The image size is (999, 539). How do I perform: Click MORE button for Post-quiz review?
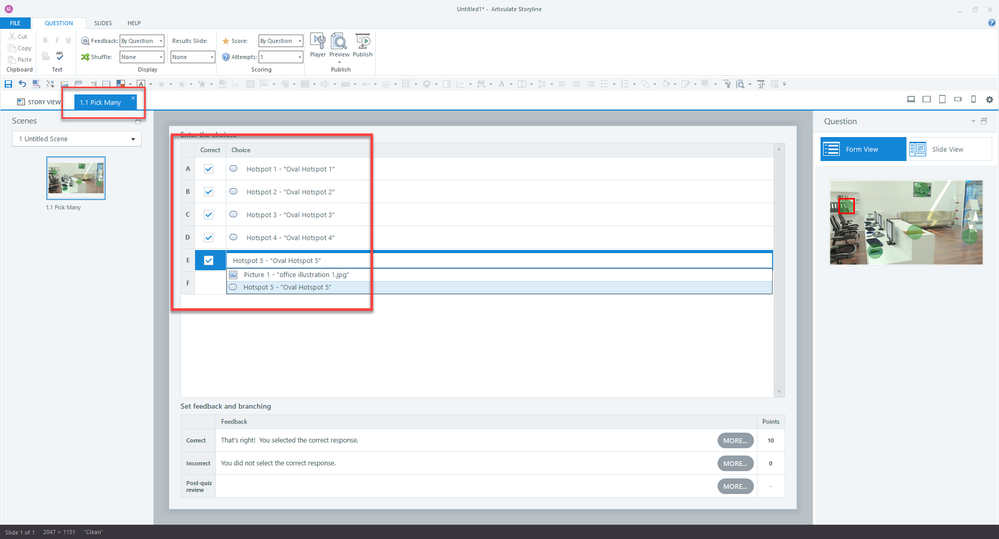[735, 486]
